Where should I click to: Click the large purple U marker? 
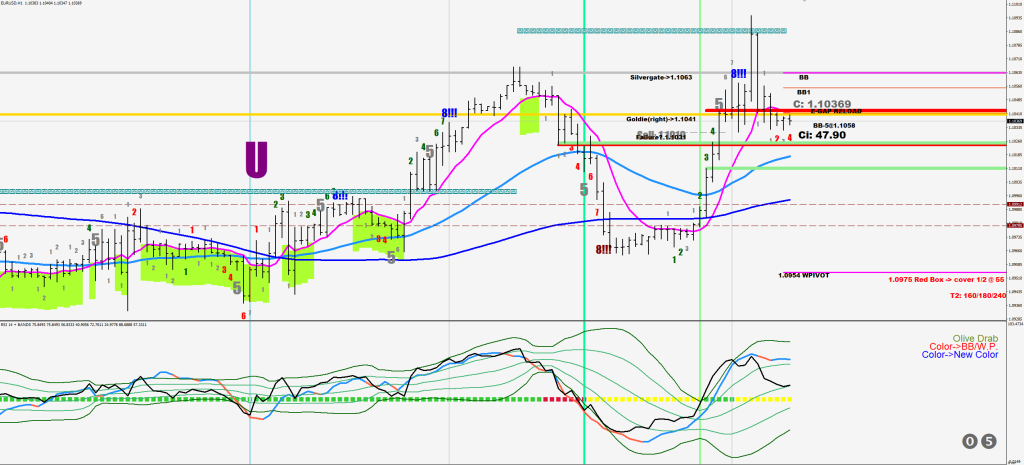[x=256, y=159]
